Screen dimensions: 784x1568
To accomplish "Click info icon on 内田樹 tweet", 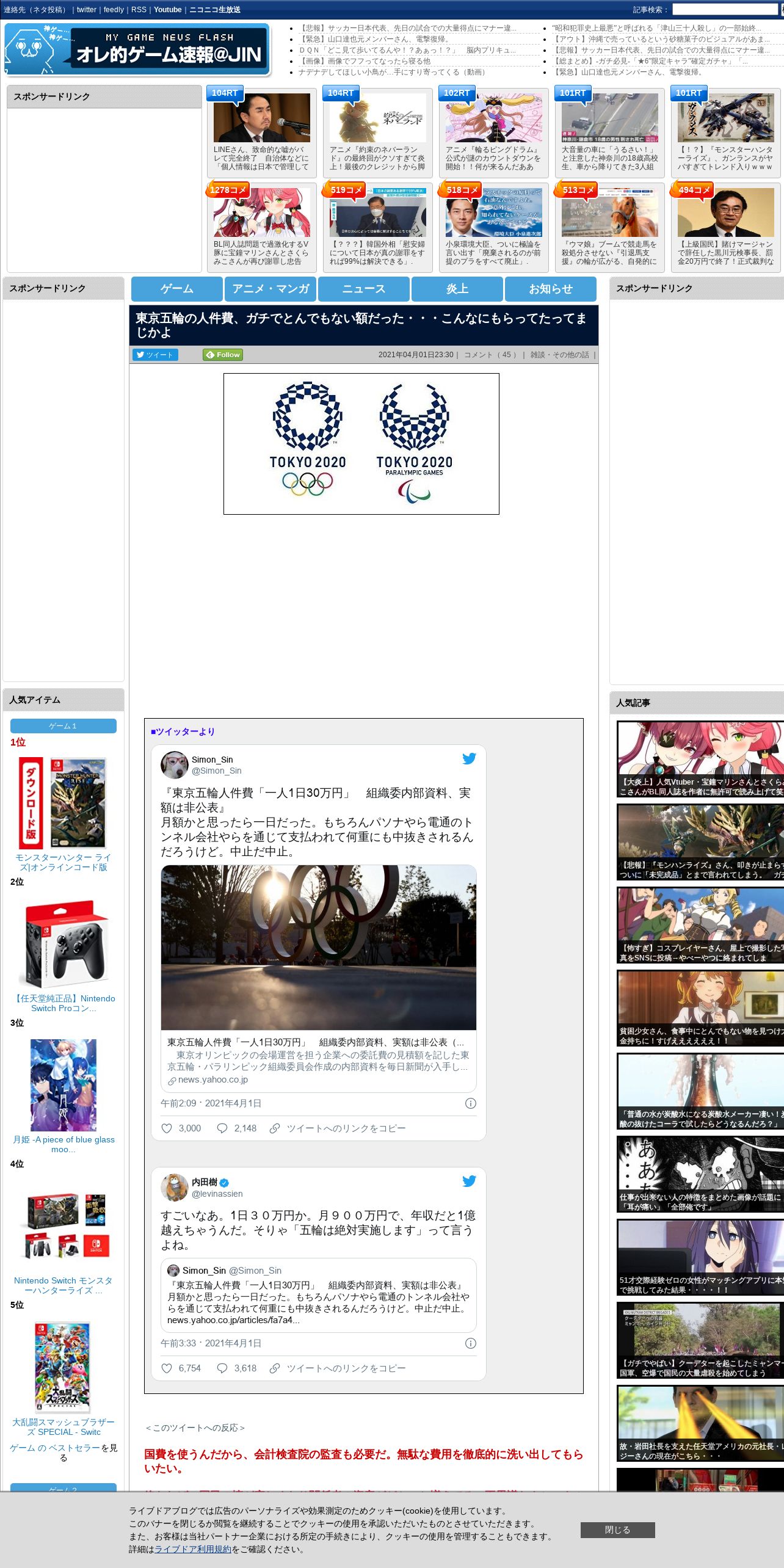I will coord(471,1343).
